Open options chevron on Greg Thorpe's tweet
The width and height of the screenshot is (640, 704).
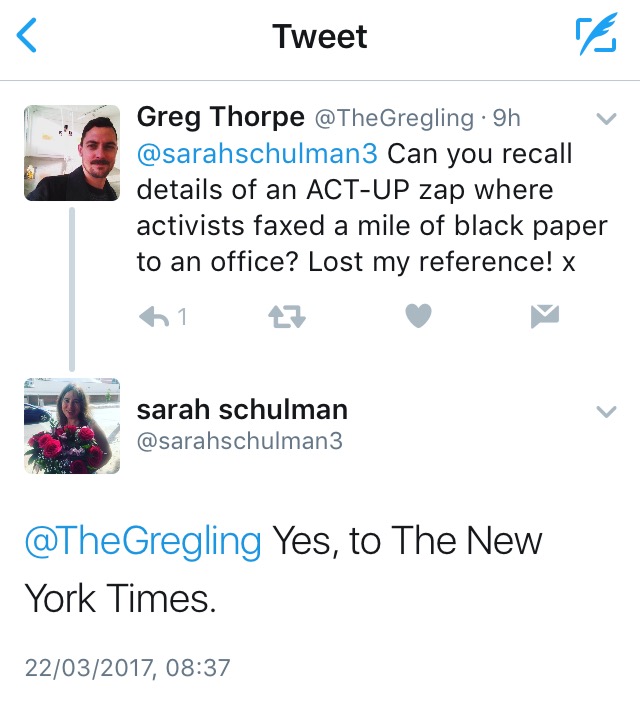tap(606, 119)
